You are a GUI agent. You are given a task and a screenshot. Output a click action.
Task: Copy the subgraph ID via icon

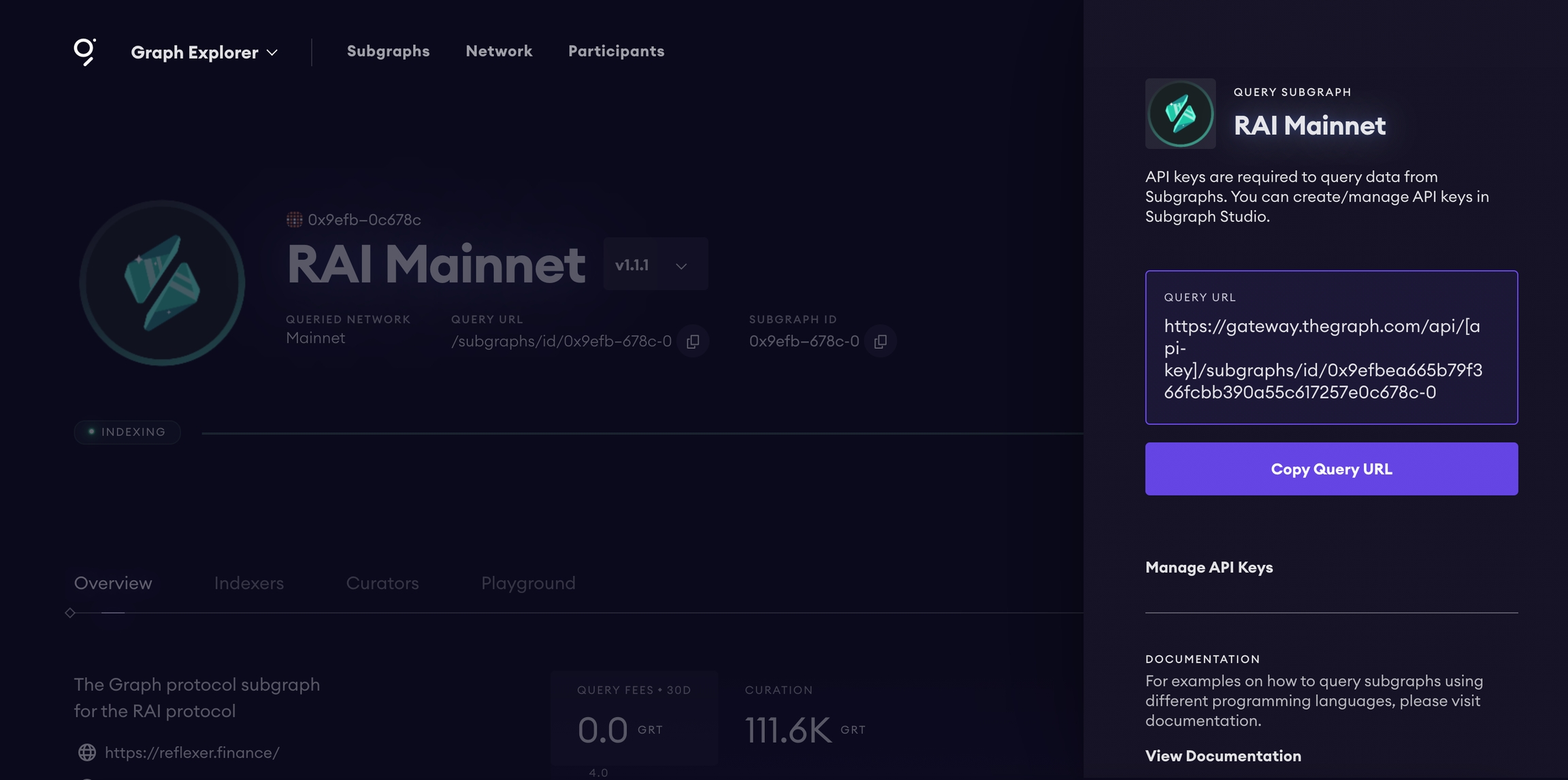(880, 342)
